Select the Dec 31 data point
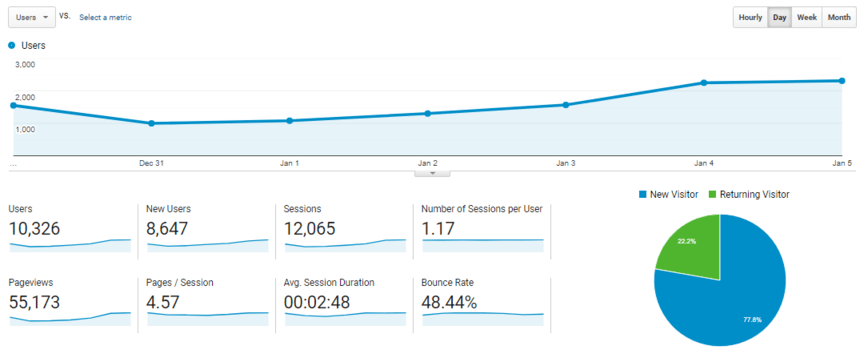This screenshot has width=864, height=362. [x=151, y=123]
